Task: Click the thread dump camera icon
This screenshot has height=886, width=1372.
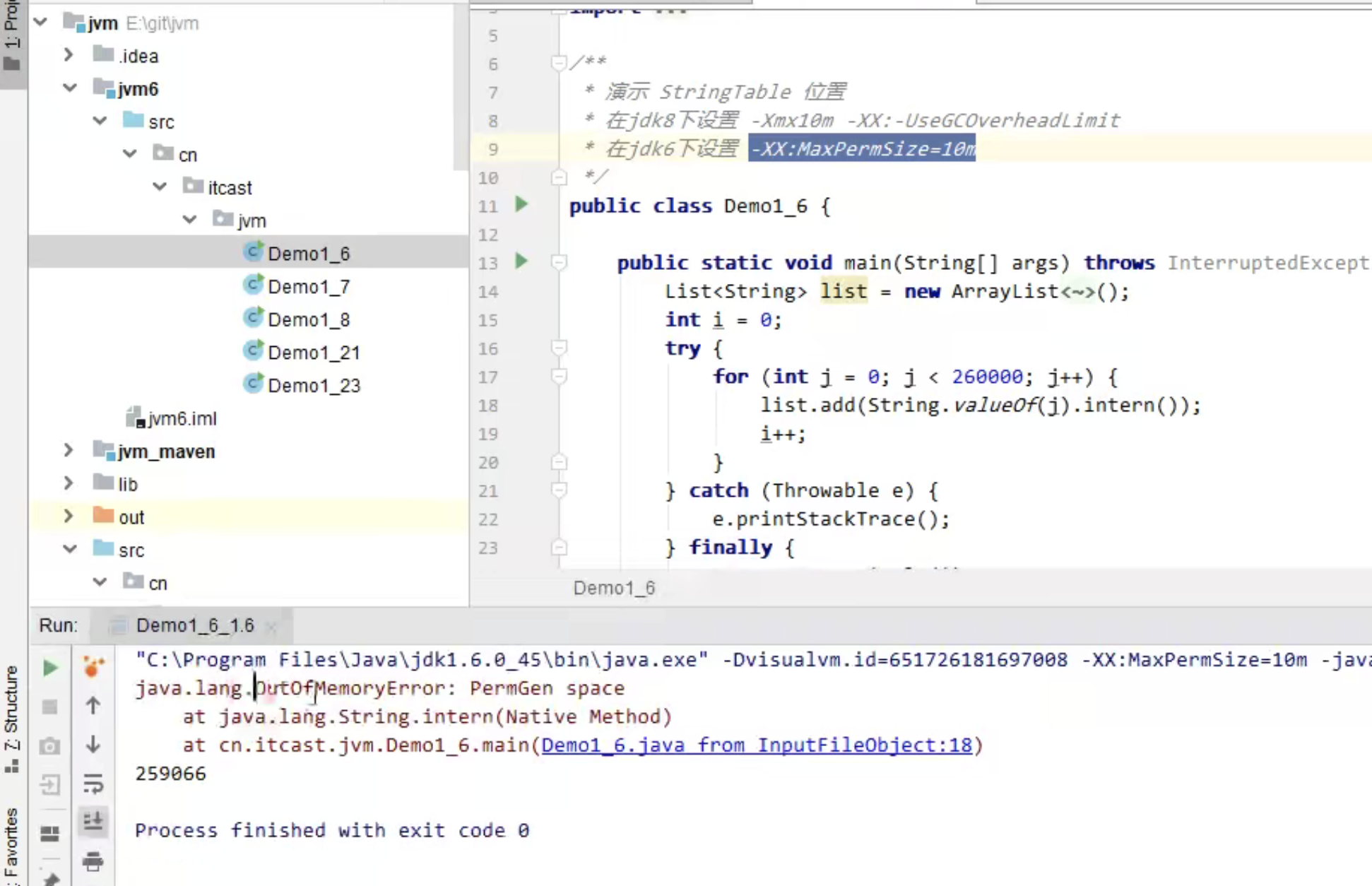Action: click(49, 746)
